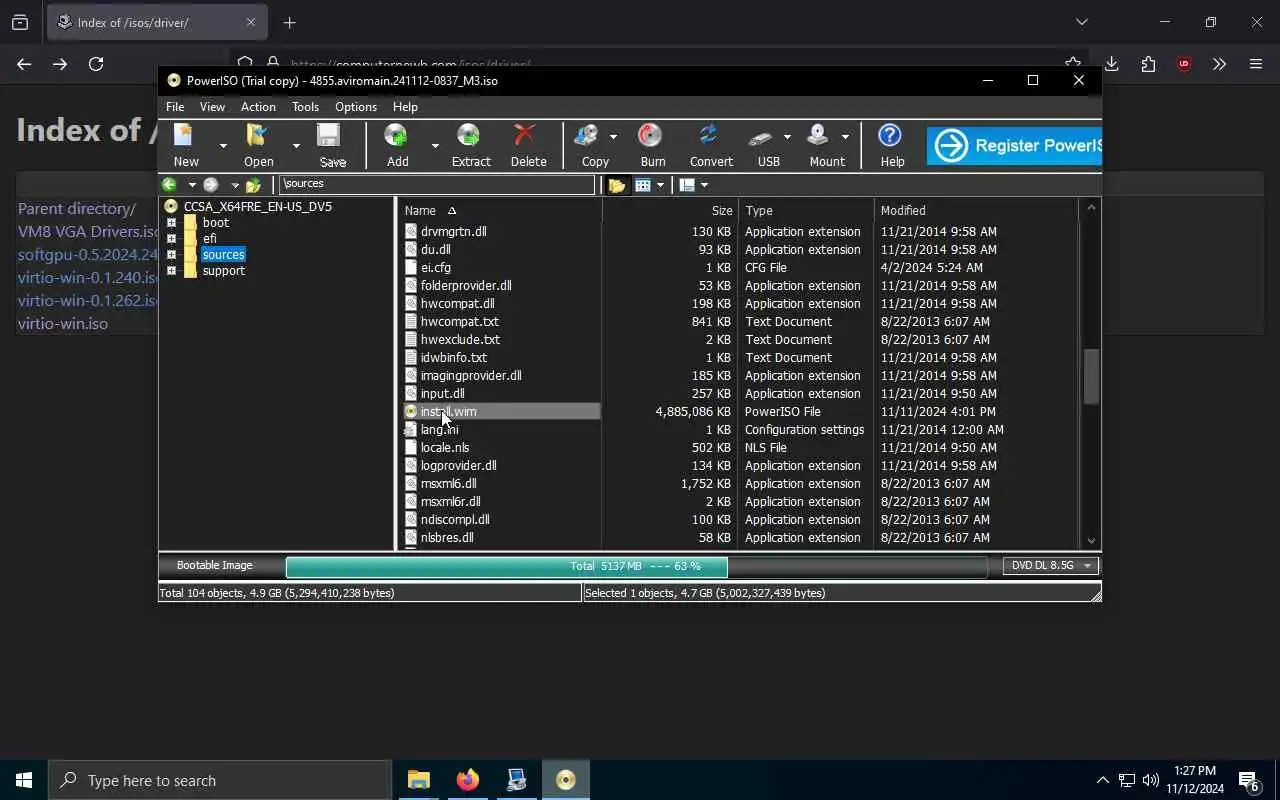Click the file list vertical scrollbar thumb
Viewport: 1280px width, 800px height.
tap(1091, 375)
